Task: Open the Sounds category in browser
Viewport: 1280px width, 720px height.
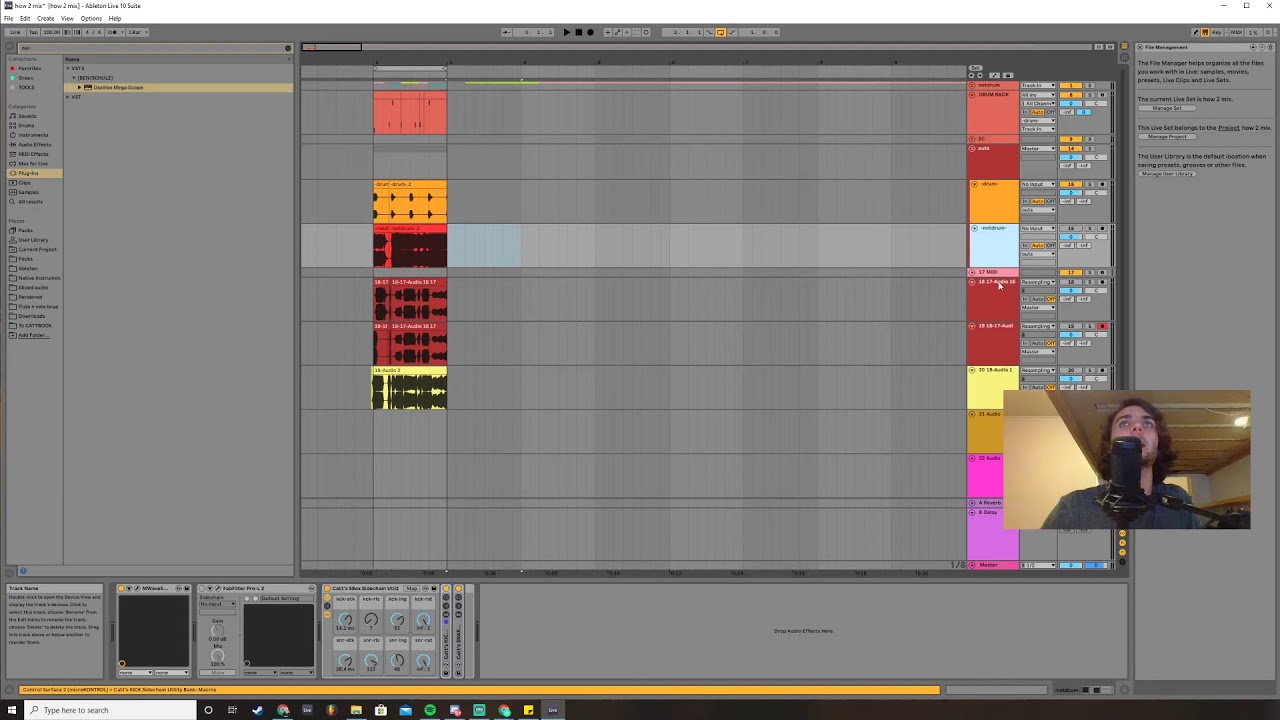Action: (x=27, y=116)
